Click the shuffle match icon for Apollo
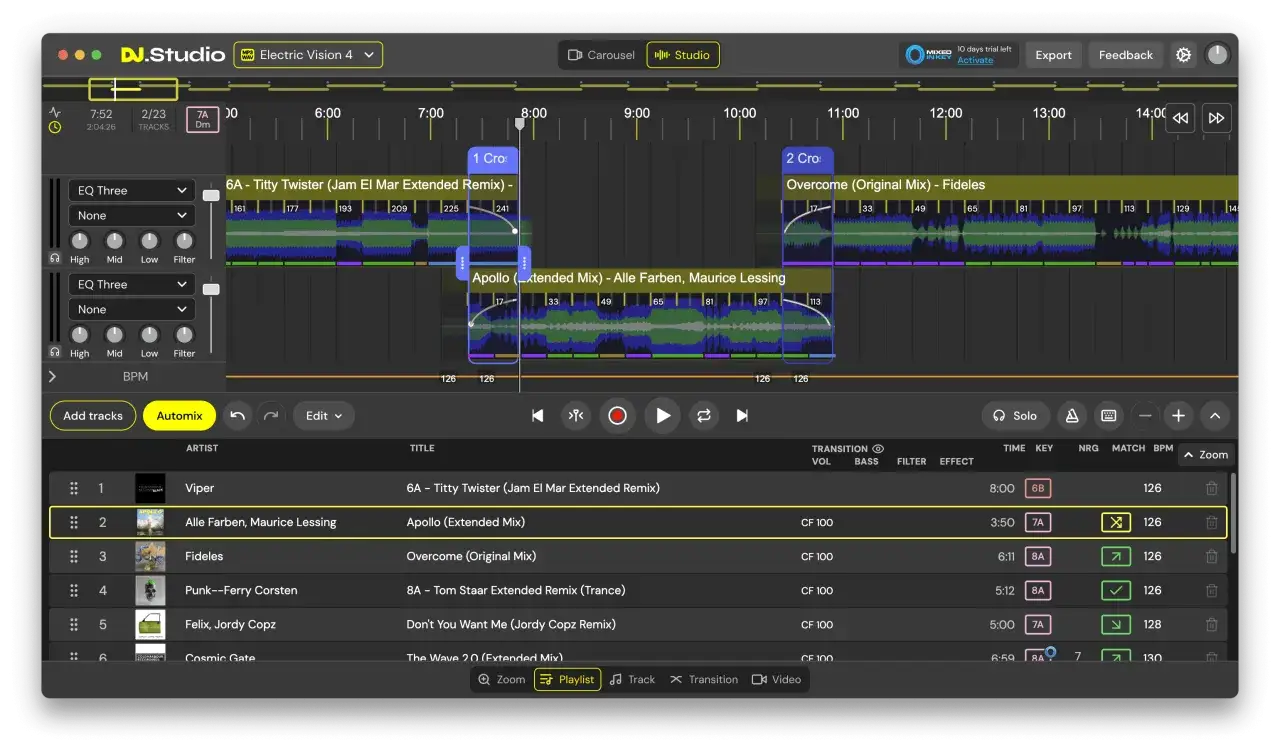 tap(1116, 522)
